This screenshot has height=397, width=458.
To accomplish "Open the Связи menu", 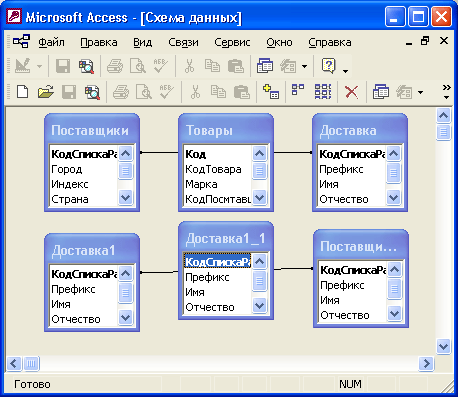I will click(x=183, y=42).
